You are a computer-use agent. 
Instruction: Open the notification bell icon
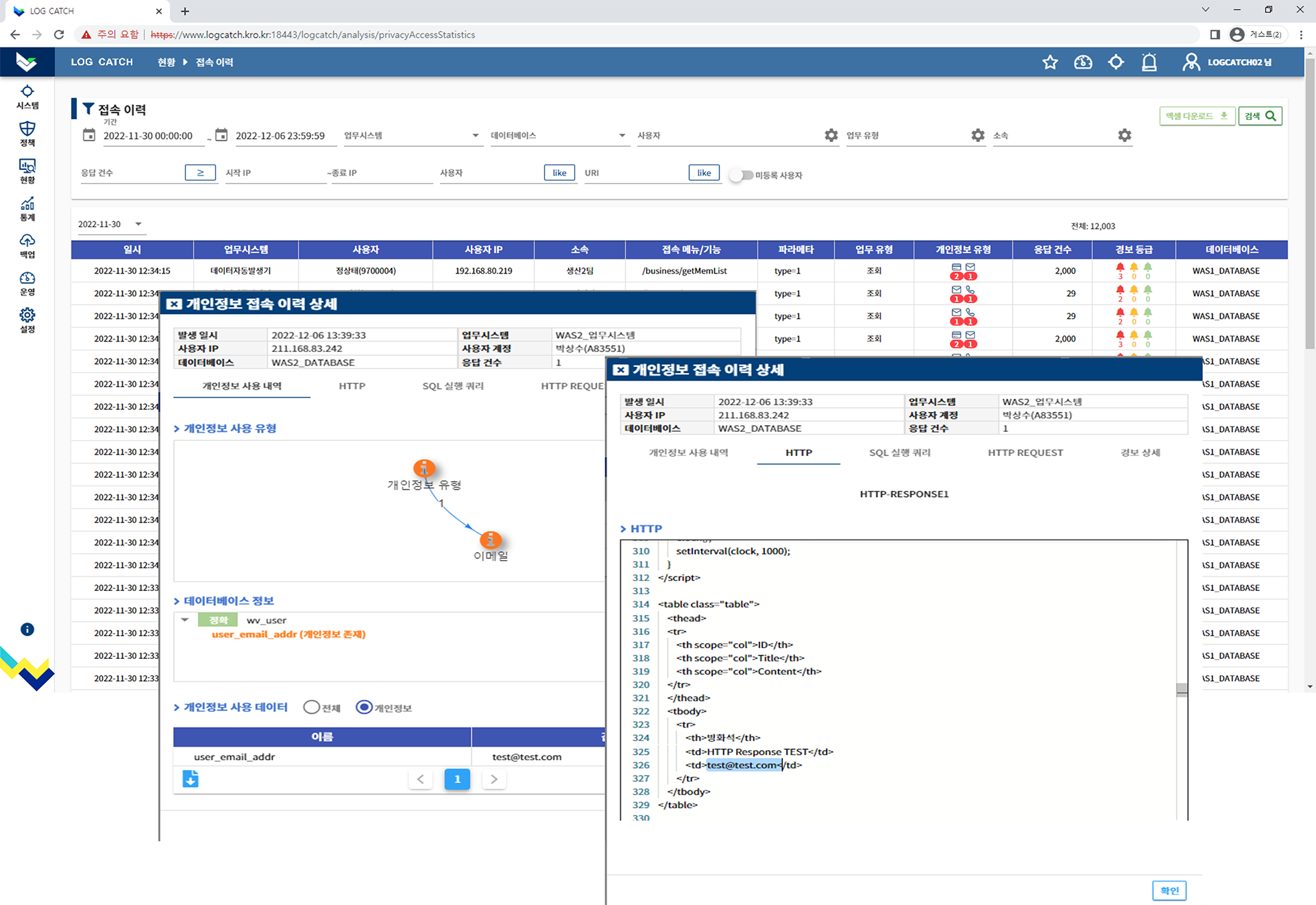point(1149,62)
